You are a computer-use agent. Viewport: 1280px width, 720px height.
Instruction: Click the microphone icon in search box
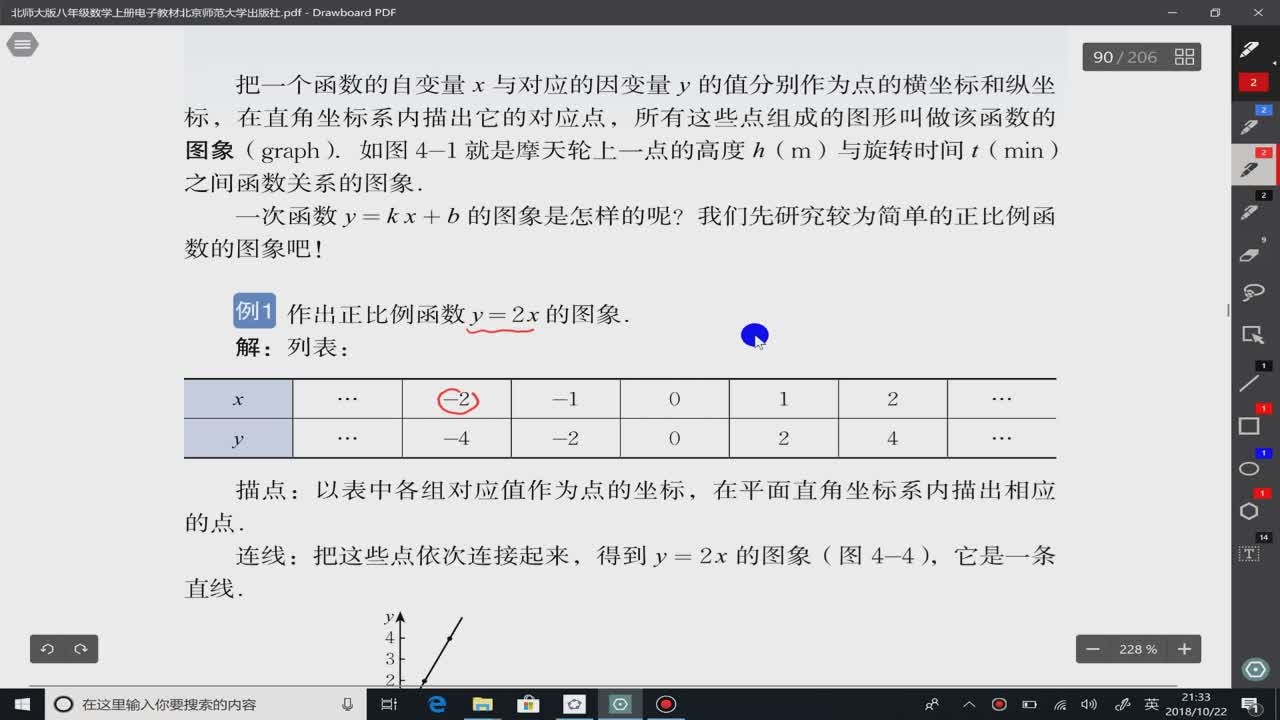(348, 704)
